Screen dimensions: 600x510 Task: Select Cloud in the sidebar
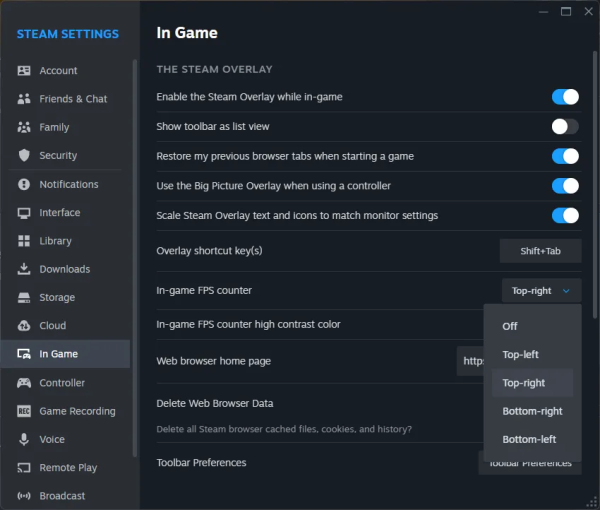[x=65, y=326]
